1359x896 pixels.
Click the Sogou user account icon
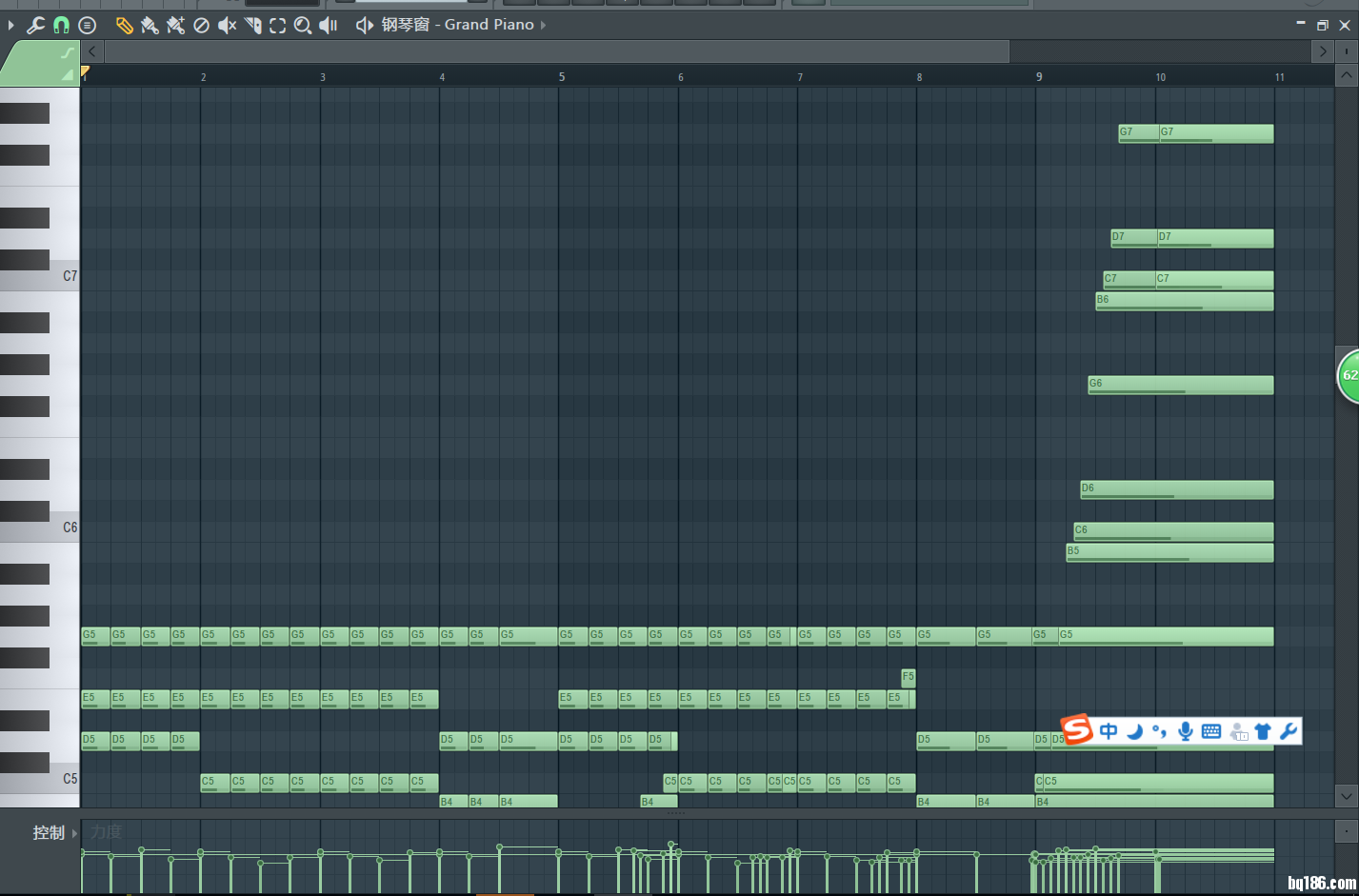tap(1238, 731)
